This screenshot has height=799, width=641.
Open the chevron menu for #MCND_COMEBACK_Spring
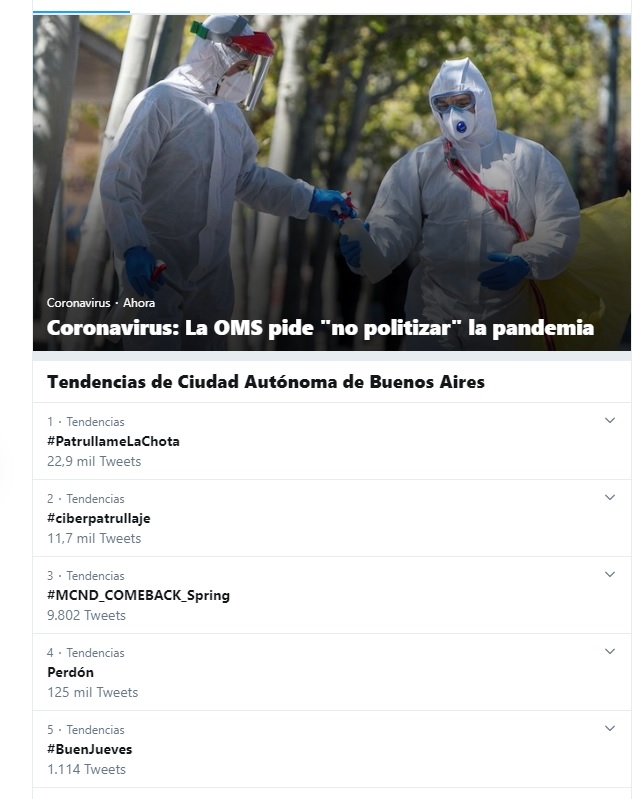[x=609, y=574]
